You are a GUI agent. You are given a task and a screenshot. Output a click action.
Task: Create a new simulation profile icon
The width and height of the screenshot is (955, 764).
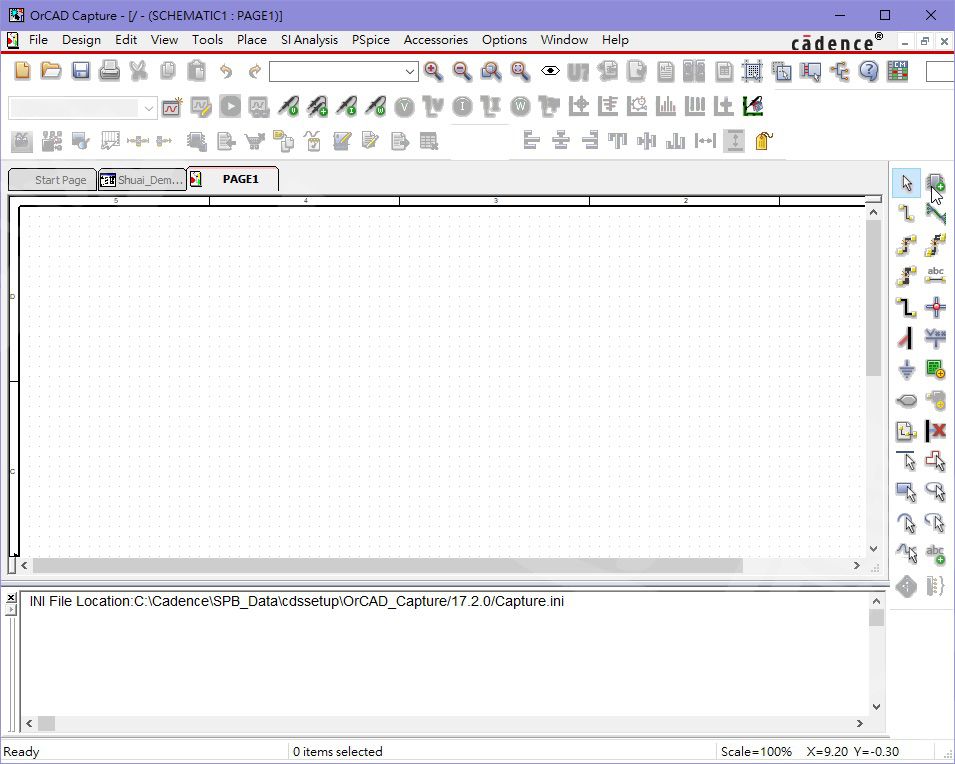pos(172,107)
